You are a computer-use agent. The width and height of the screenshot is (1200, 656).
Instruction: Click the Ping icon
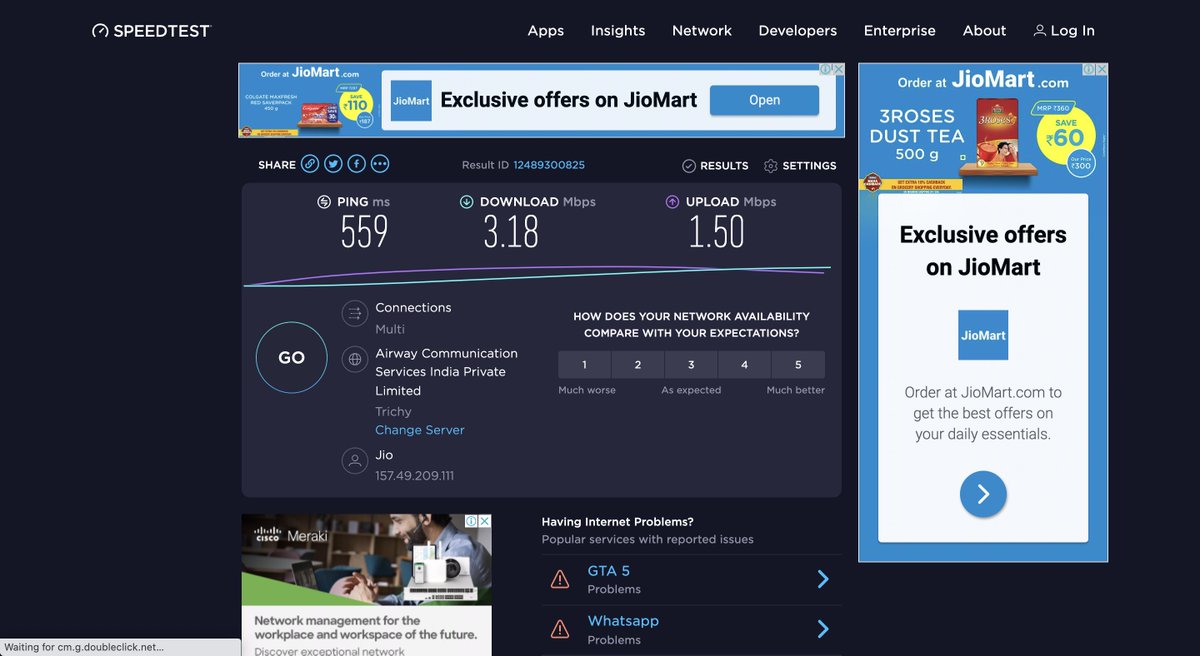click(x=324, y=202)
